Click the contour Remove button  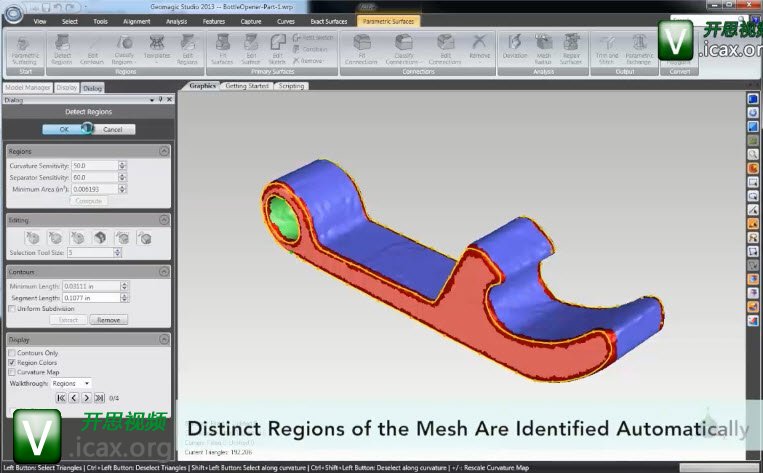coord(109,320)
